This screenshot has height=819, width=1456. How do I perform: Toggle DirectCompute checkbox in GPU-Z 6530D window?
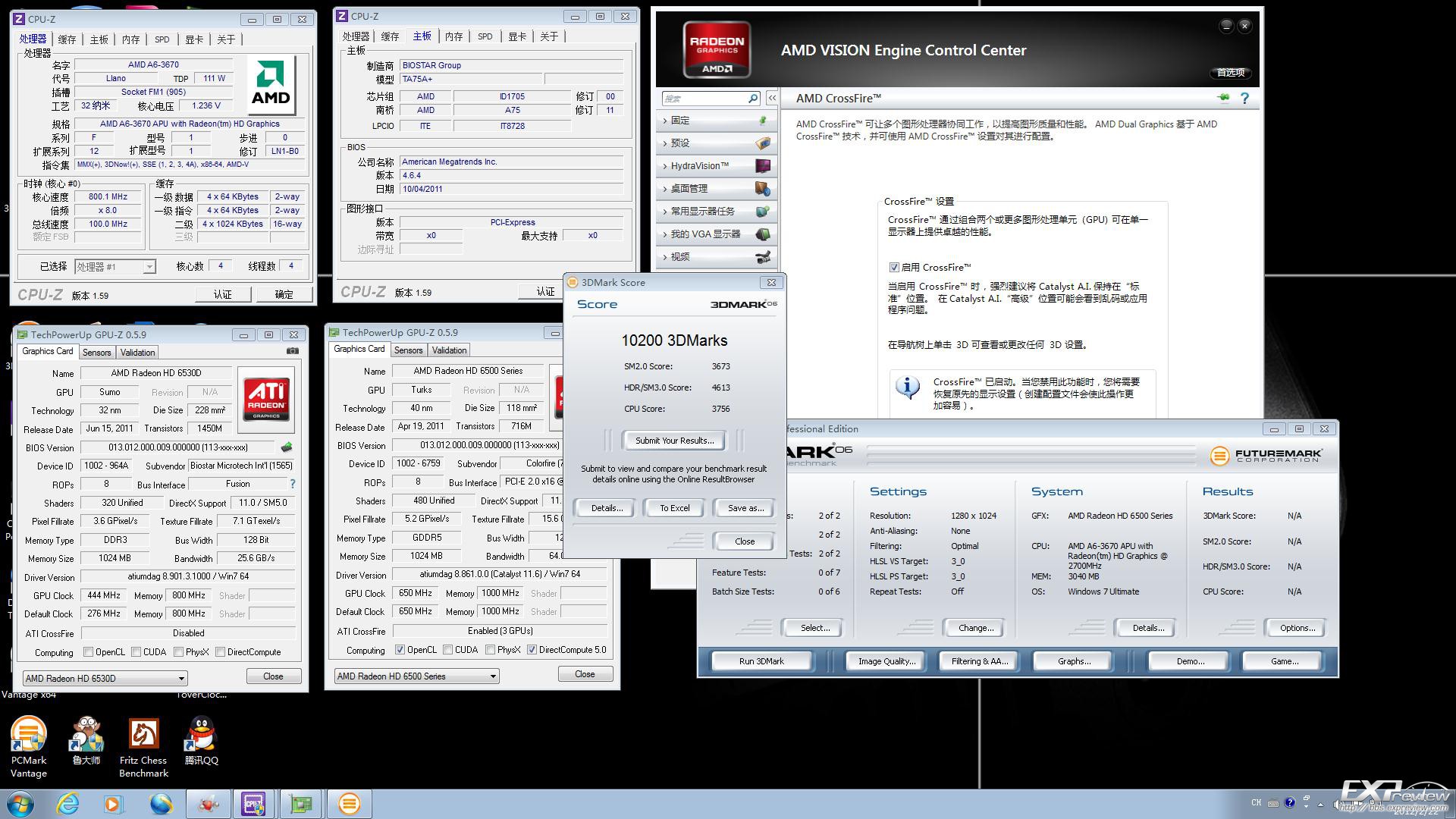(x=221, y=652)
